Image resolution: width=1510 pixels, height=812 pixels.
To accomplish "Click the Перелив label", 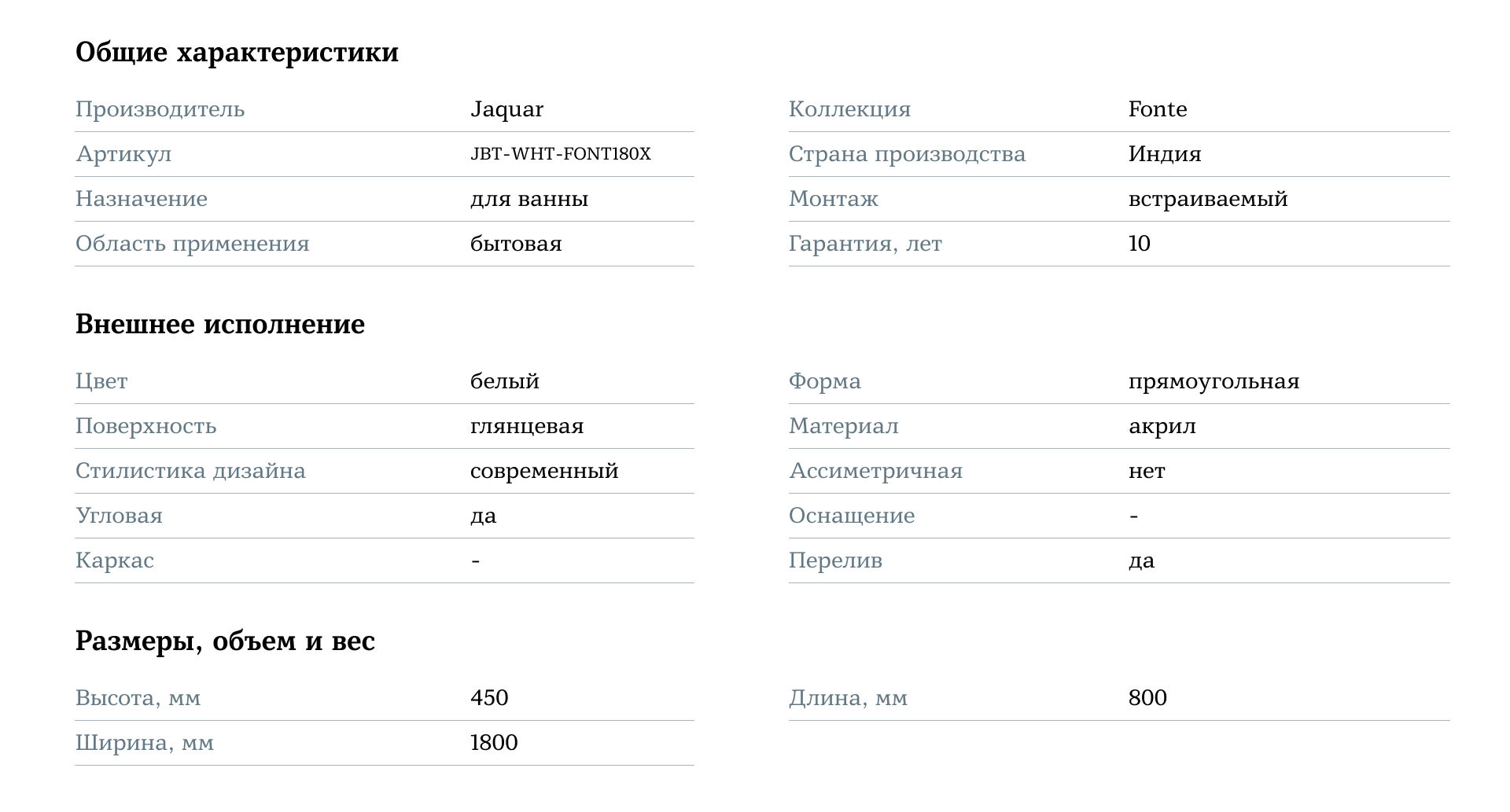I will (835, 560).
